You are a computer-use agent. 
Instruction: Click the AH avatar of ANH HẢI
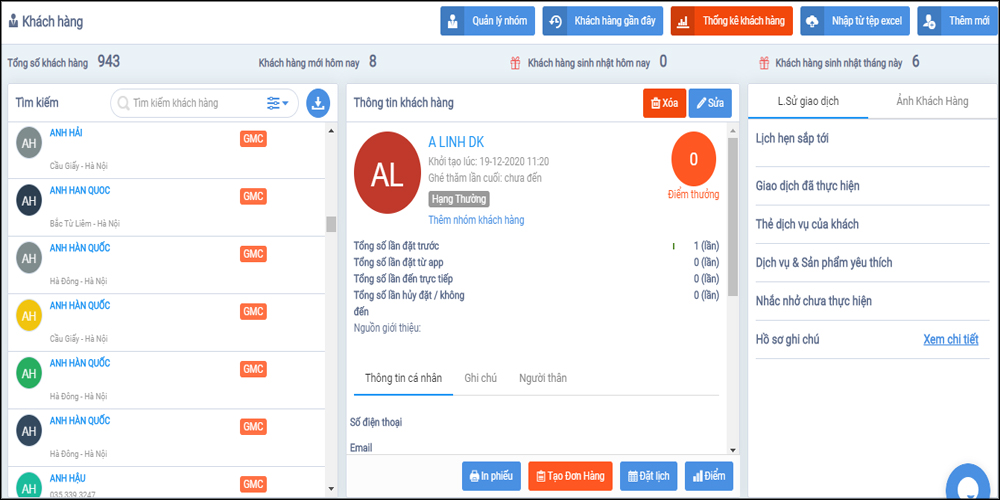coord(29,143)
